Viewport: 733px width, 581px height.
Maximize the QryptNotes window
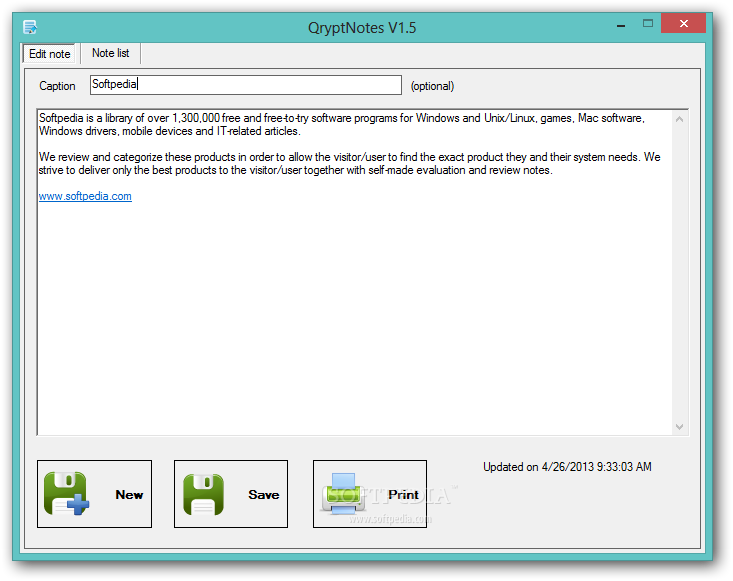(x=647, y=23)
